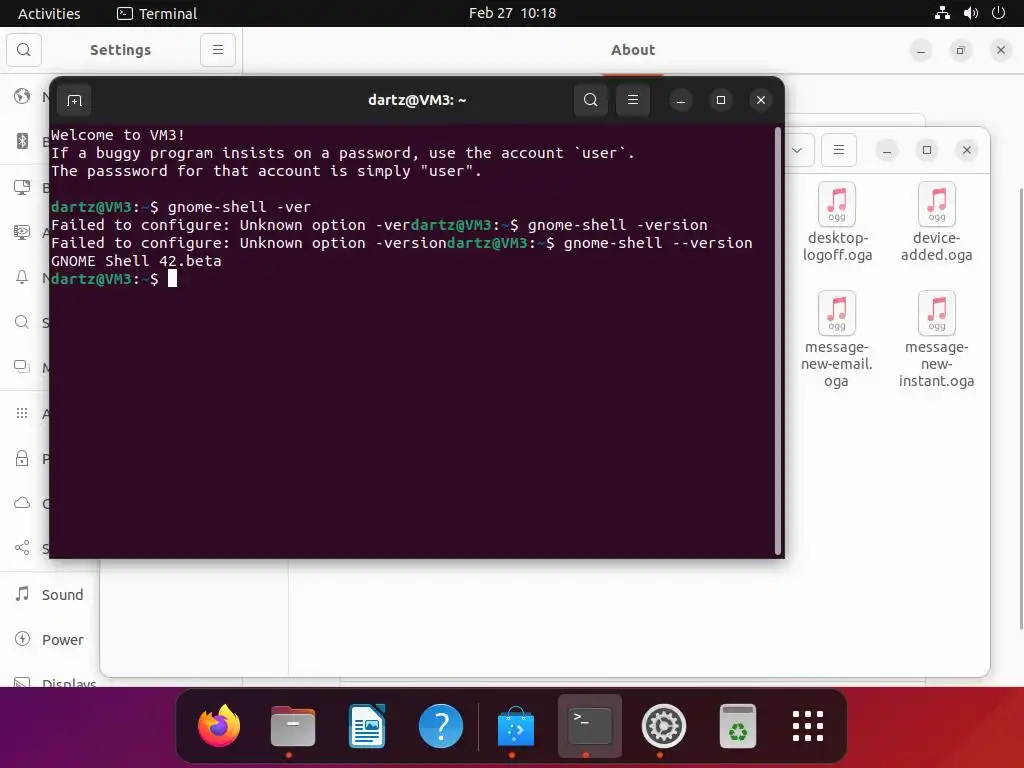Click the grid Applications icon in Settings sidebar
This screenshot has width=1024, height=768.
pos(22,413)
